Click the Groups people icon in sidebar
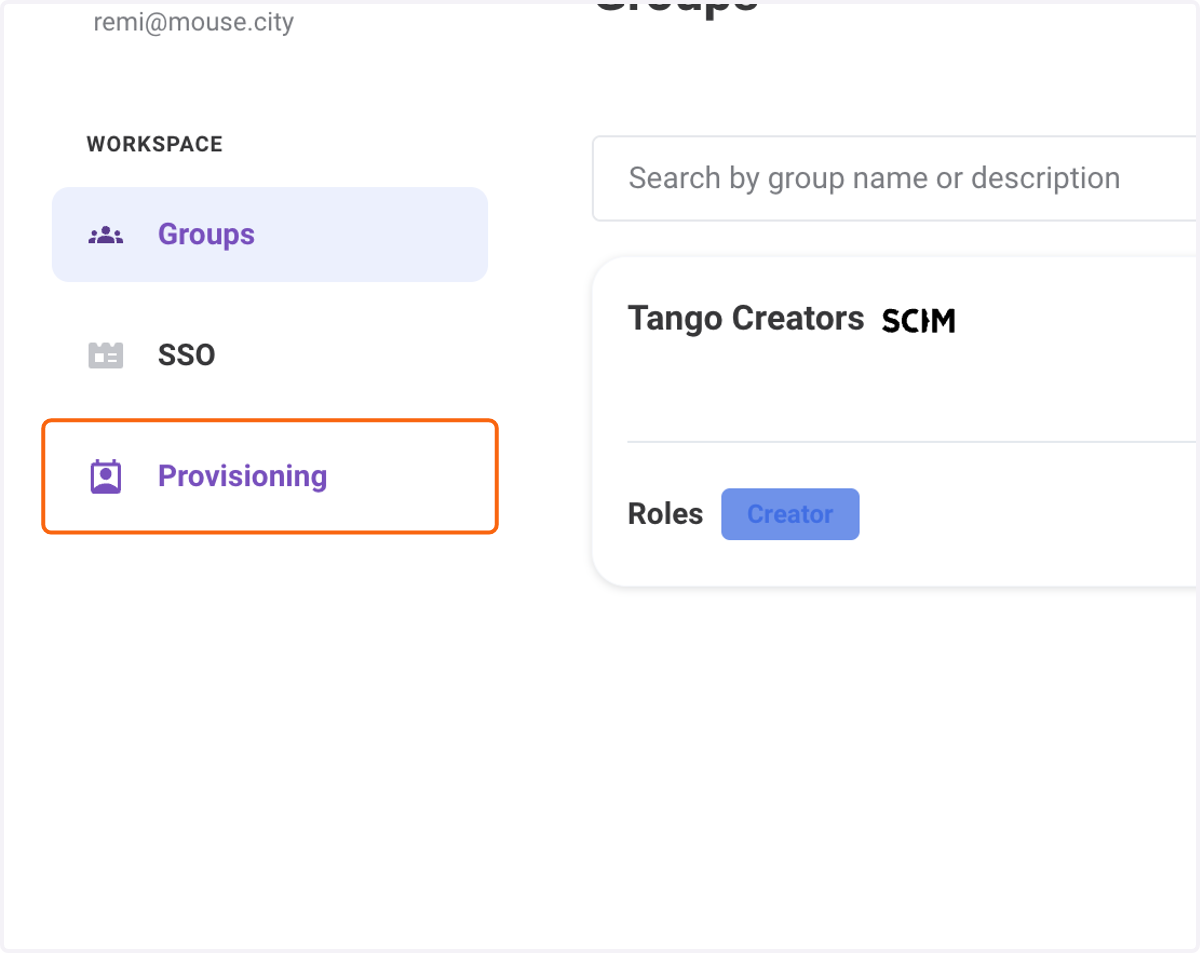 point(105,235)
